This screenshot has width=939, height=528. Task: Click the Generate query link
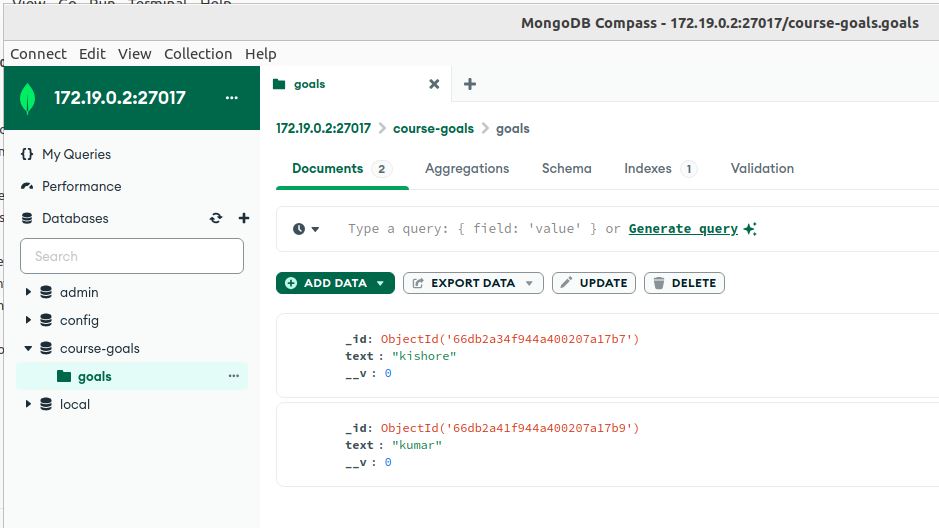(683, 229)
